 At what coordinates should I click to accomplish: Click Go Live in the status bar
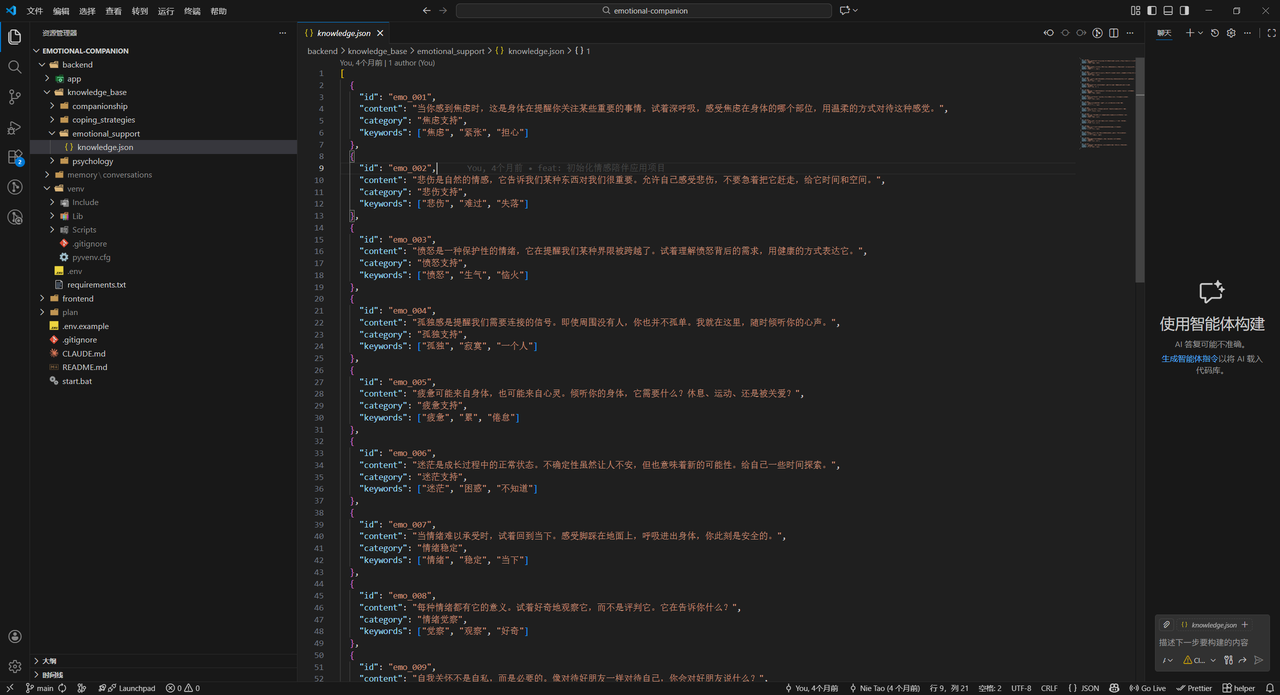[1147, 688]
